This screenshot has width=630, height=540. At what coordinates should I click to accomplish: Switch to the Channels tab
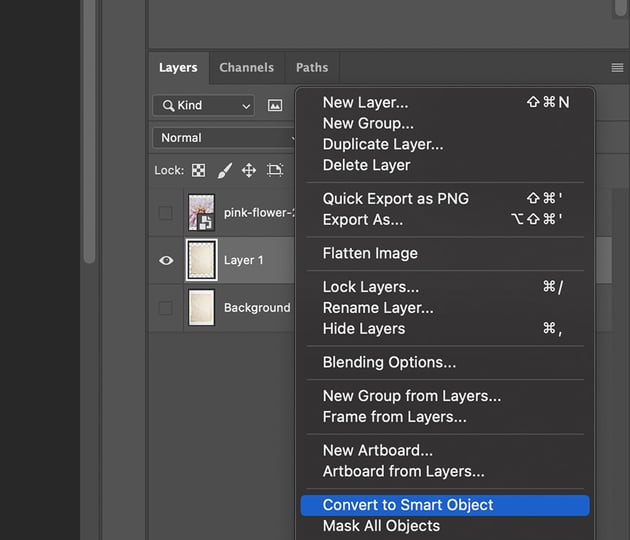pos(246,68)
